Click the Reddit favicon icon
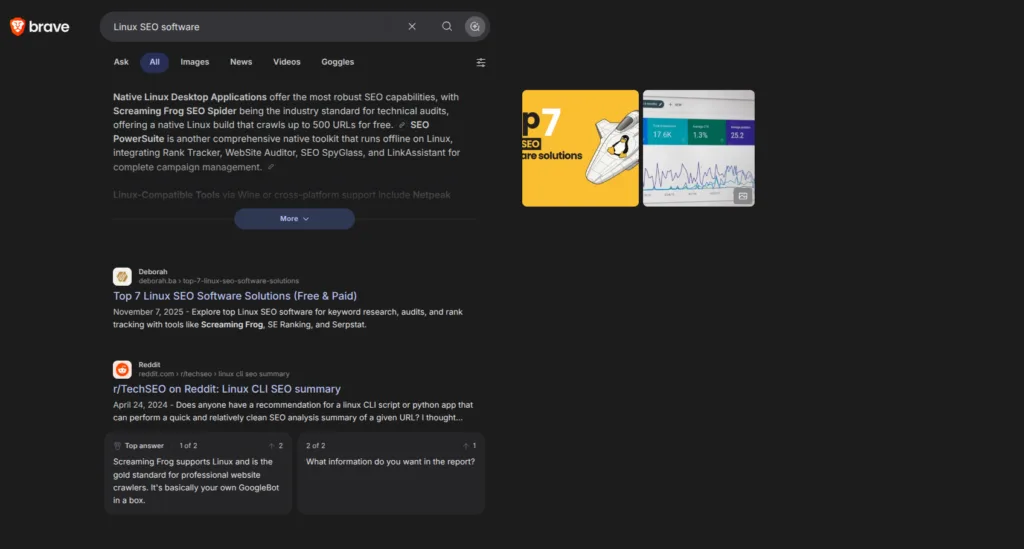 click(122, 369)
